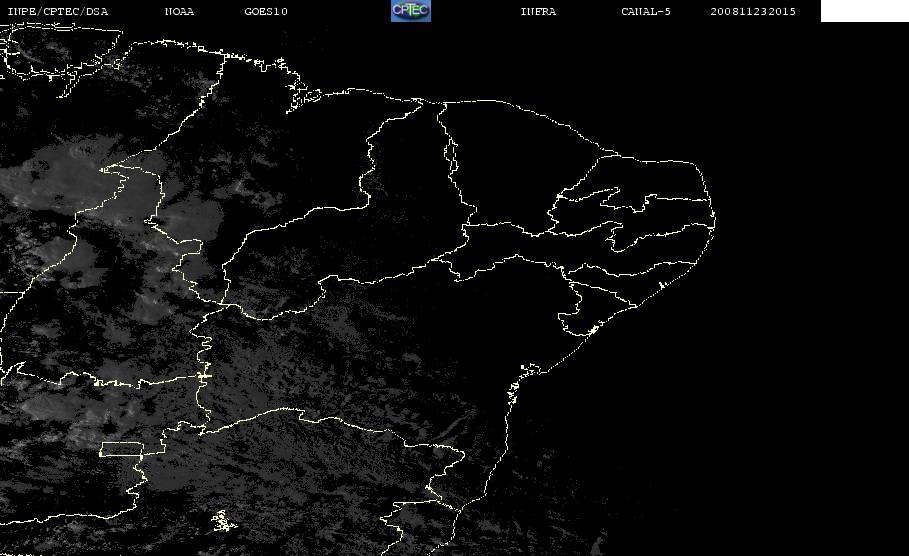The width and height of the screenshot is (909, 556).
Task: Select the NOAA label in header
Action: point(179,11)
